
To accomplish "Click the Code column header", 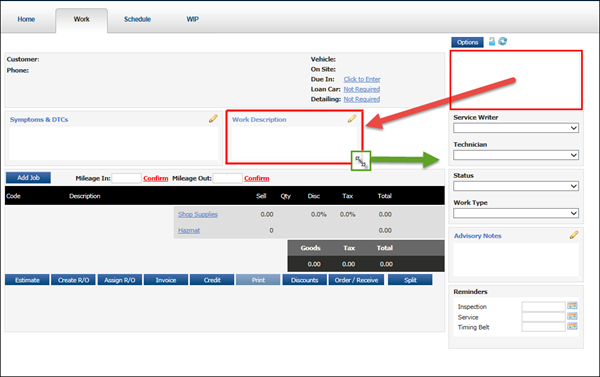I will coord(13,196).
